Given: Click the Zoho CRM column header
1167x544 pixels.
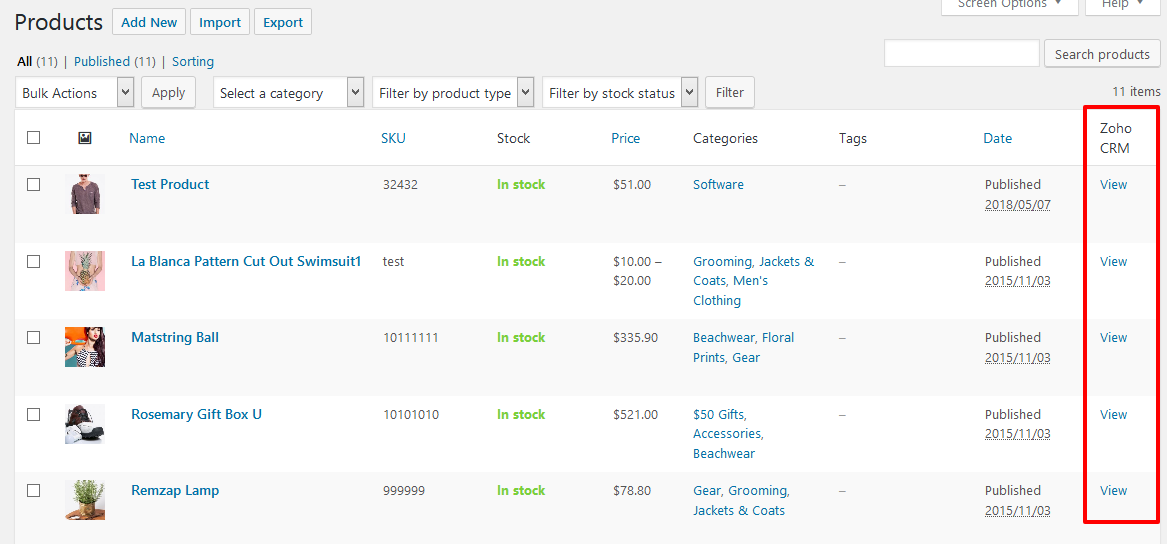Looking at the screenshot, I should [x=1115, y=138].
